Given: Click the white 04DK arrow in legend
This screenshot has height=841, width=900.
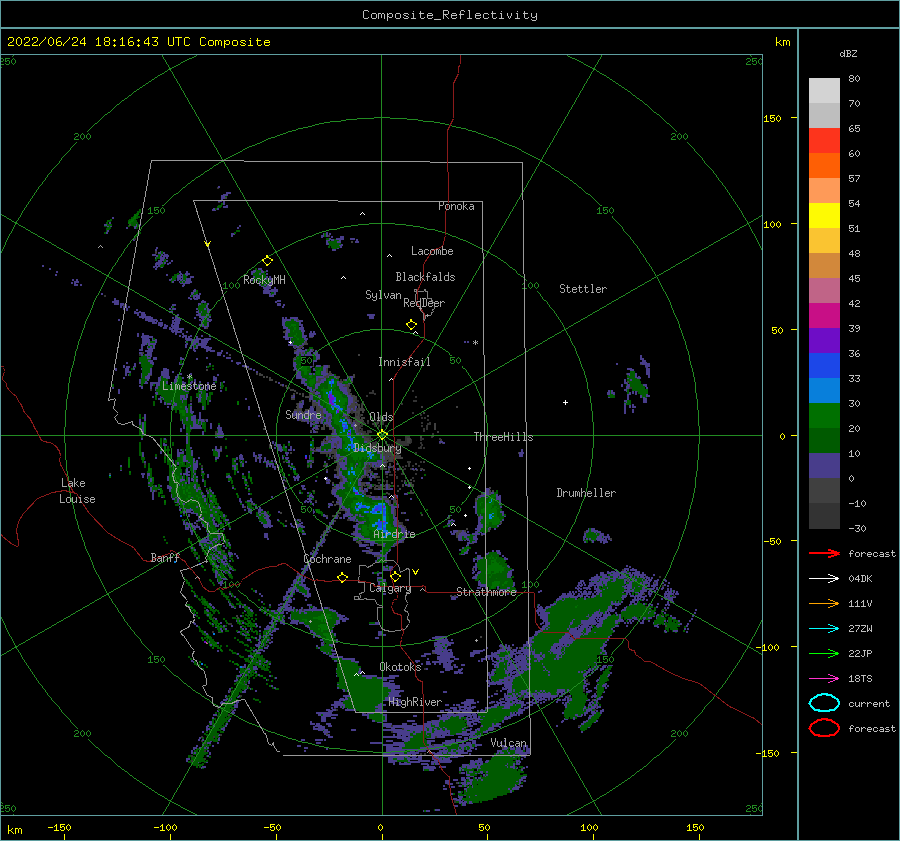Looking at the screenshot, I should [824, 578].
